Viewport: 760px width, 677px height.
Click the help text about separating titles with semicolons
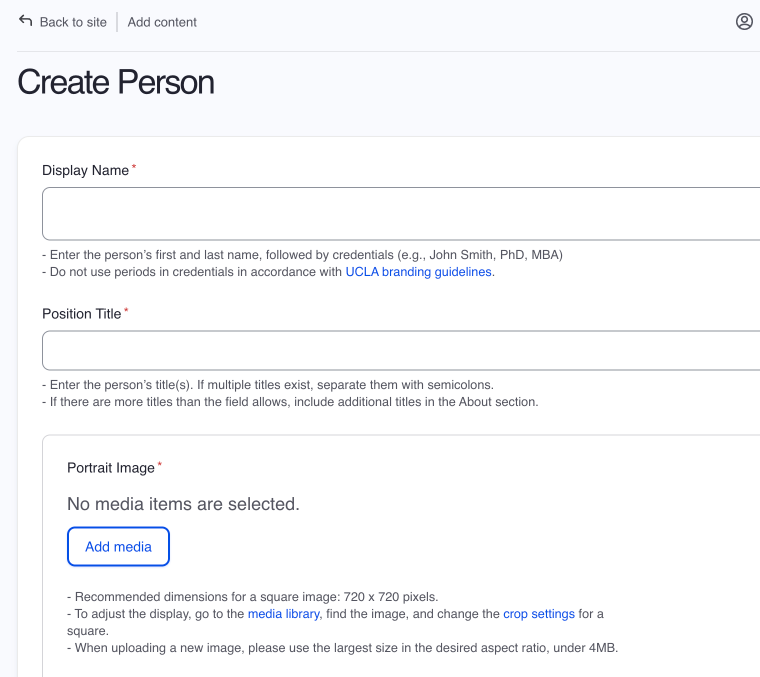pyautogui.click(x=268, y=384)
